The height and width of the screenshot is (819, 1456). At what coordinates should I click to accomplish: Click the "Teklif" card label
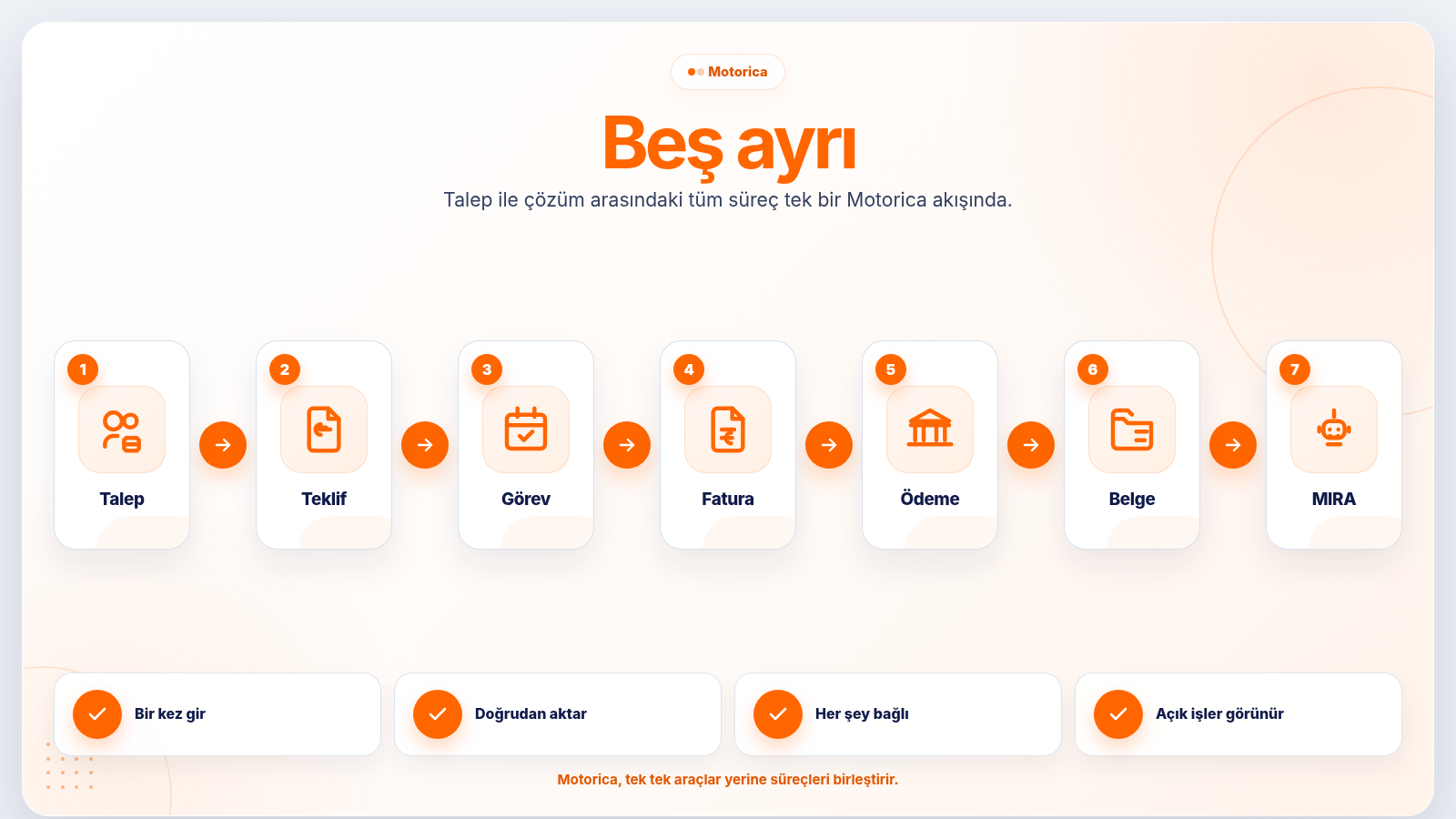(324, 499)
